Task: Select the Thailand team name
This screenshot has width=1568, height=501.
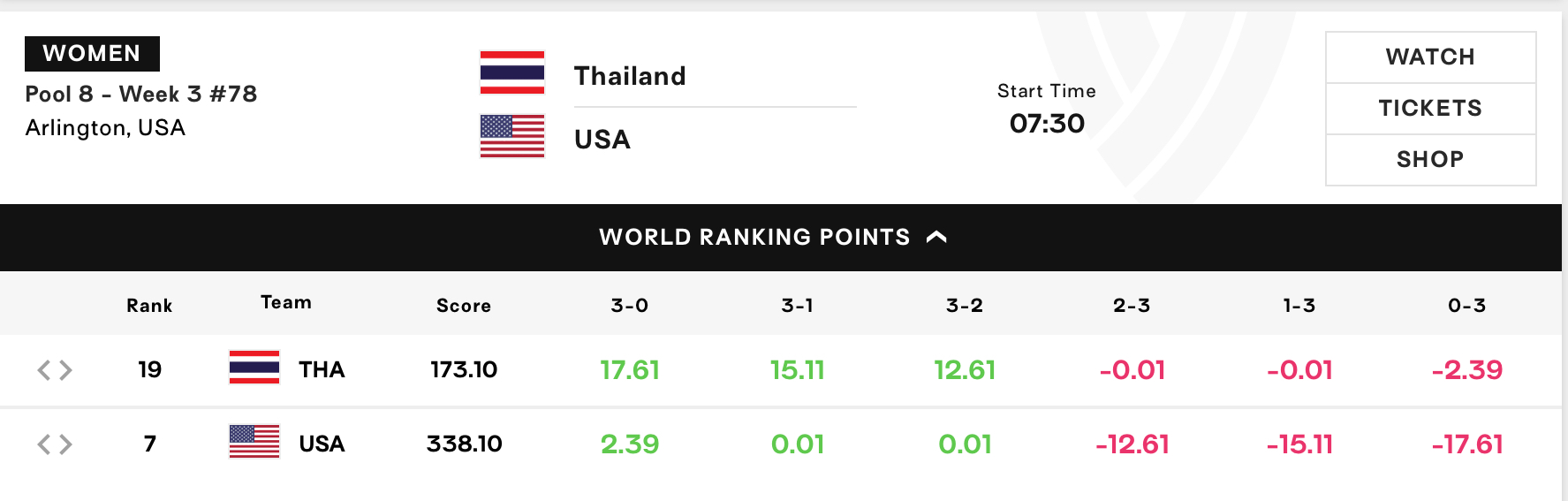Action: pos(630,76)
